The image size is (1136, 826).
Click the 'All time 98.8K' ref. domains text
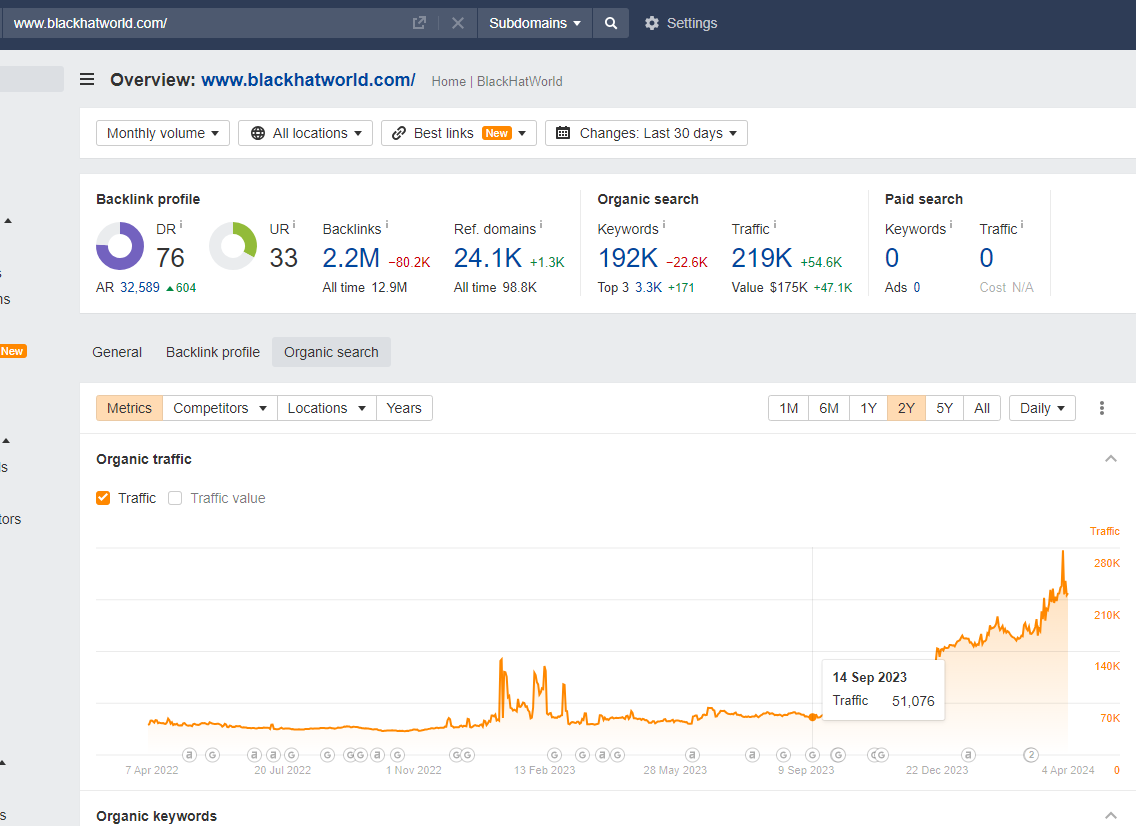click(x=495, y=288)
